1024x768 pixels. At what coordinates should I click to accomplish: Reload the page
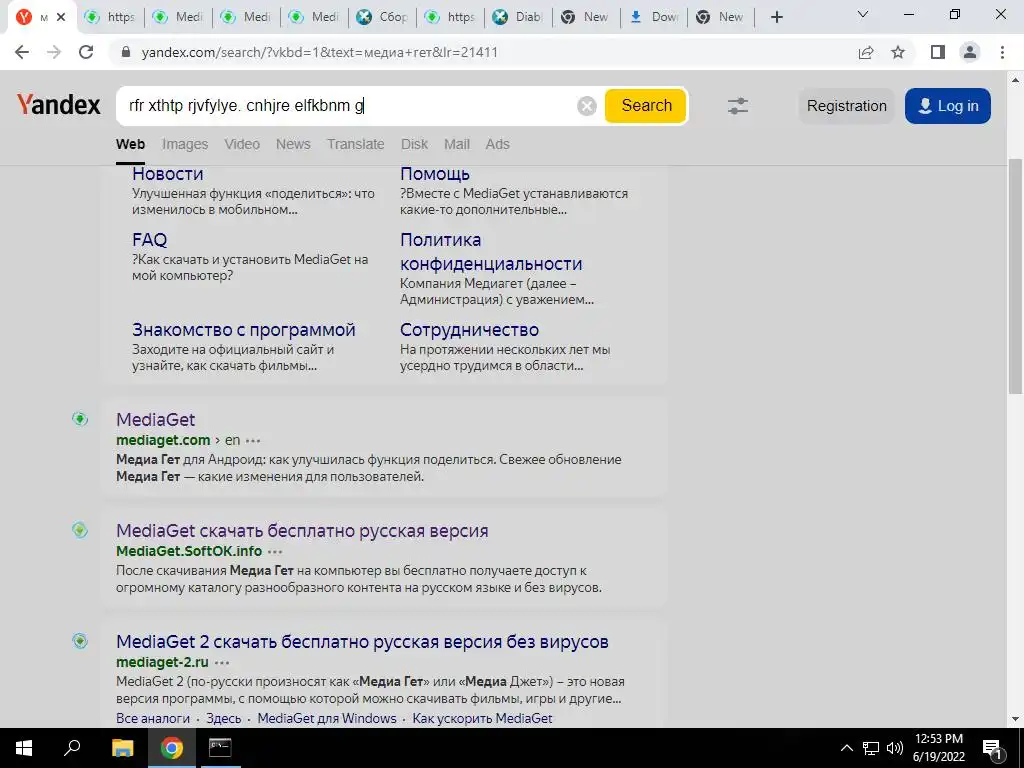(86, 52)
